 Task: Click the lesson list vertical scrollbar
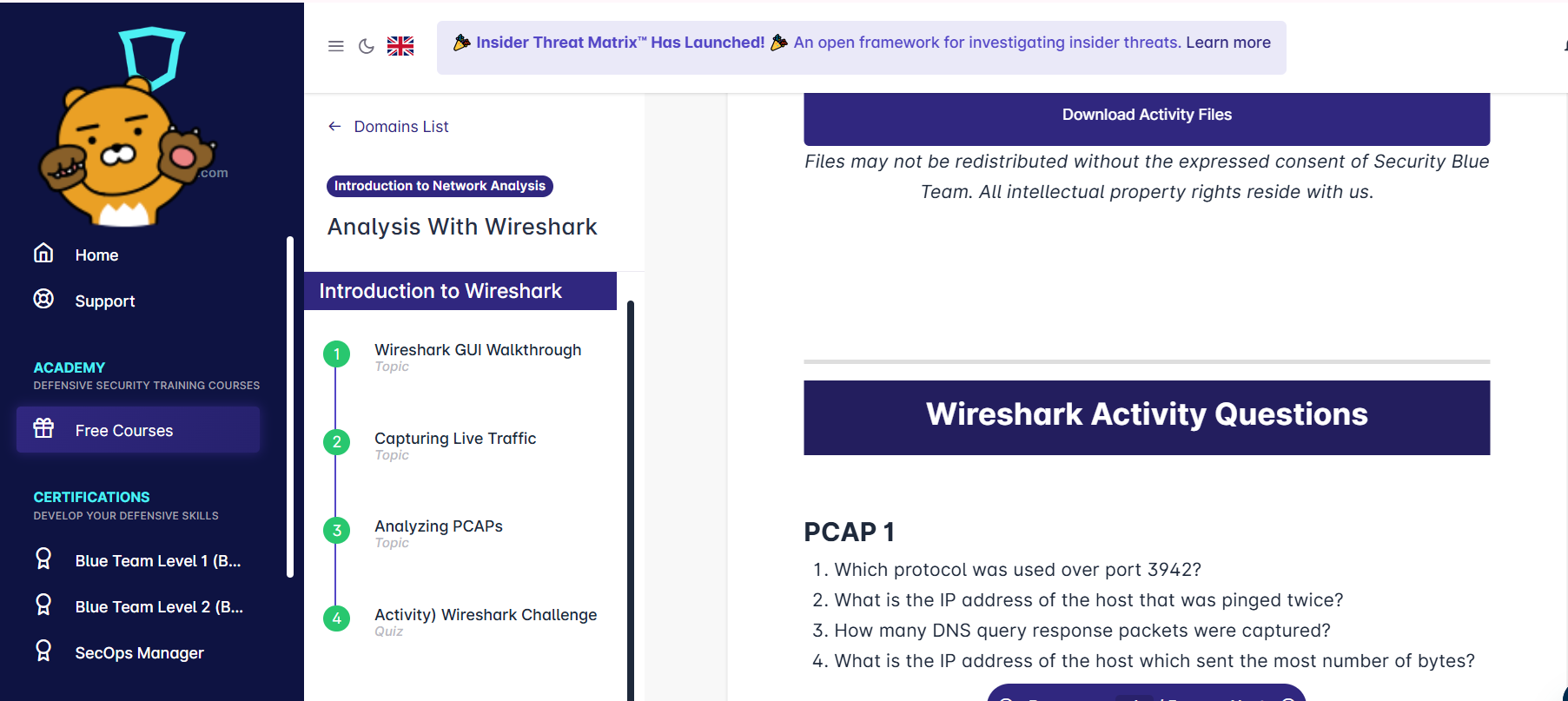631,500
